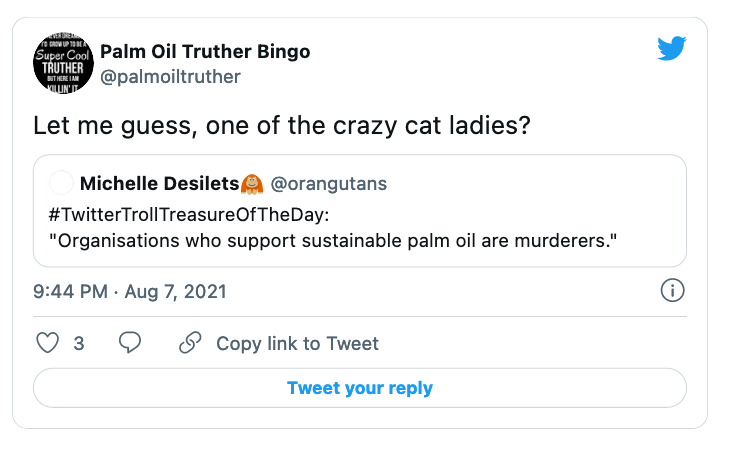Image resolution: width=732 pixels, height=453 pixels.
Task: Click the 9:44 PM Aug 7, 2021 timestamp
Action: 130,292
